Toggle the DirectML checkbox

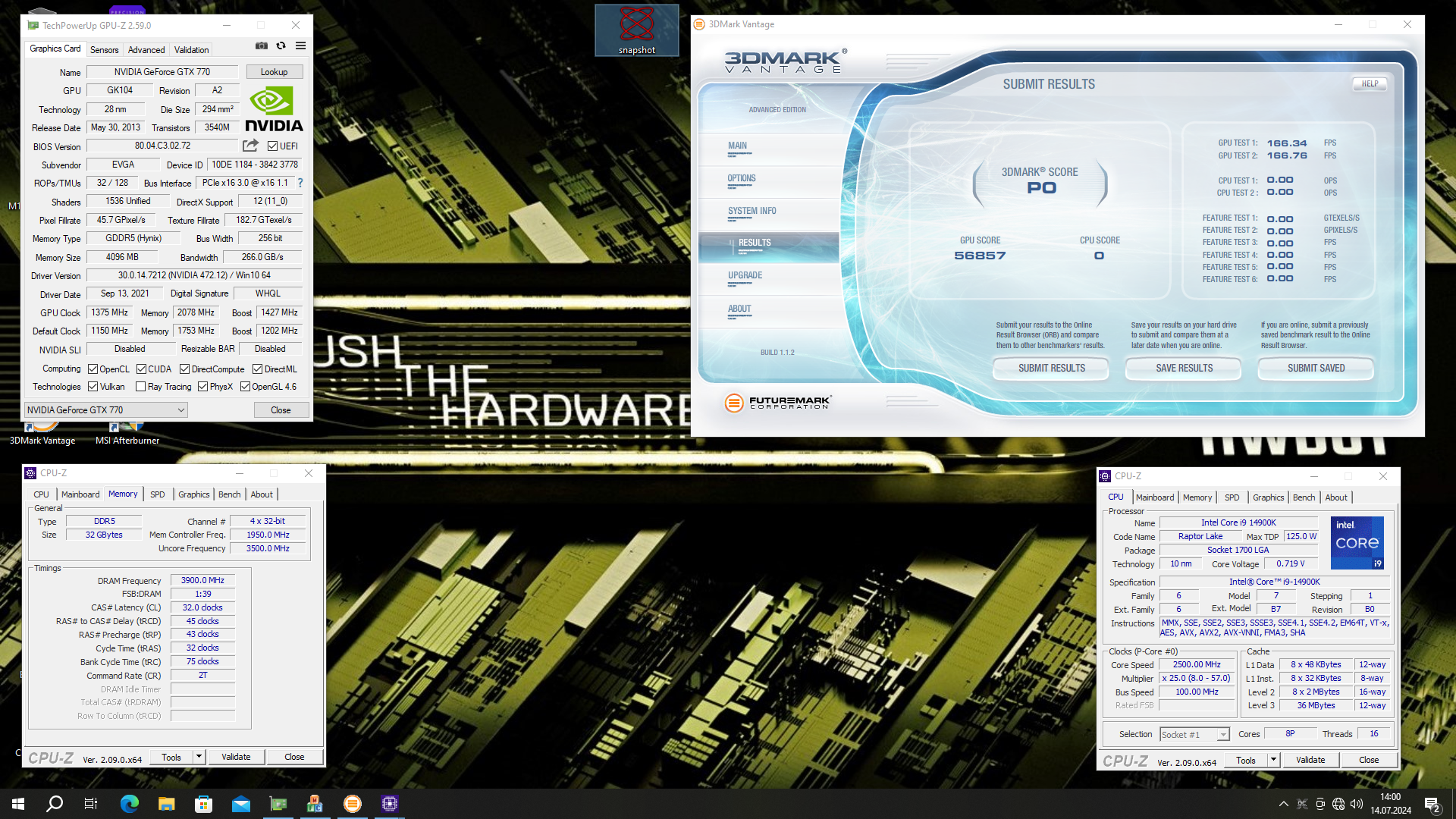257,369
